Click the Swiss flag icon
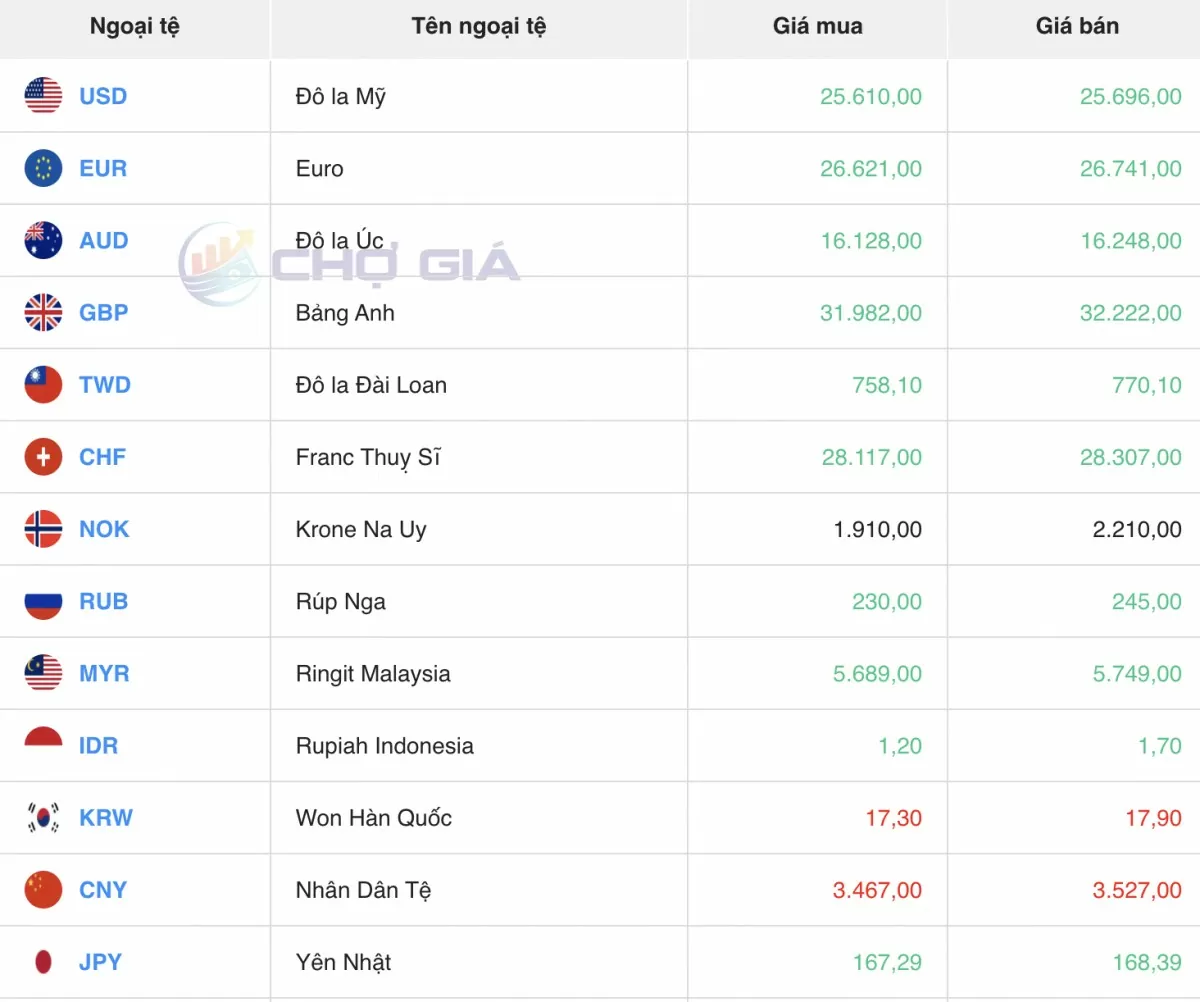Image resolution: width=1200 pixels, height=1002 pixels. [x=43, y=457]
